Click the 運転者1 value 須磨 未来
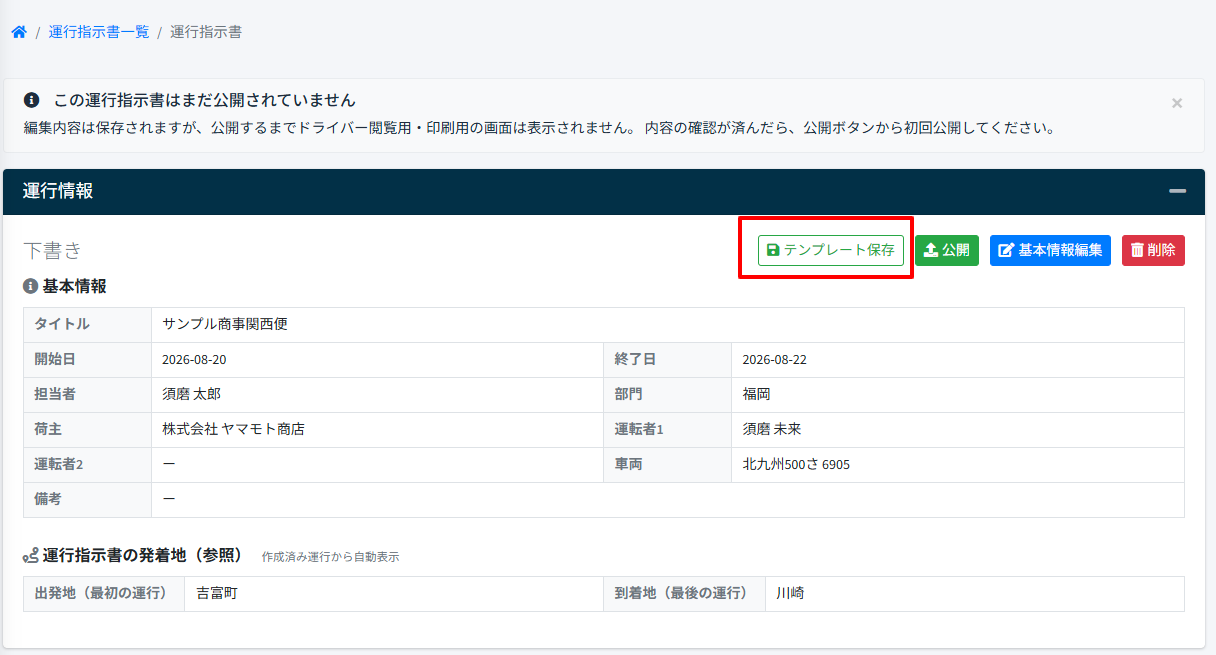 [771, 429]
